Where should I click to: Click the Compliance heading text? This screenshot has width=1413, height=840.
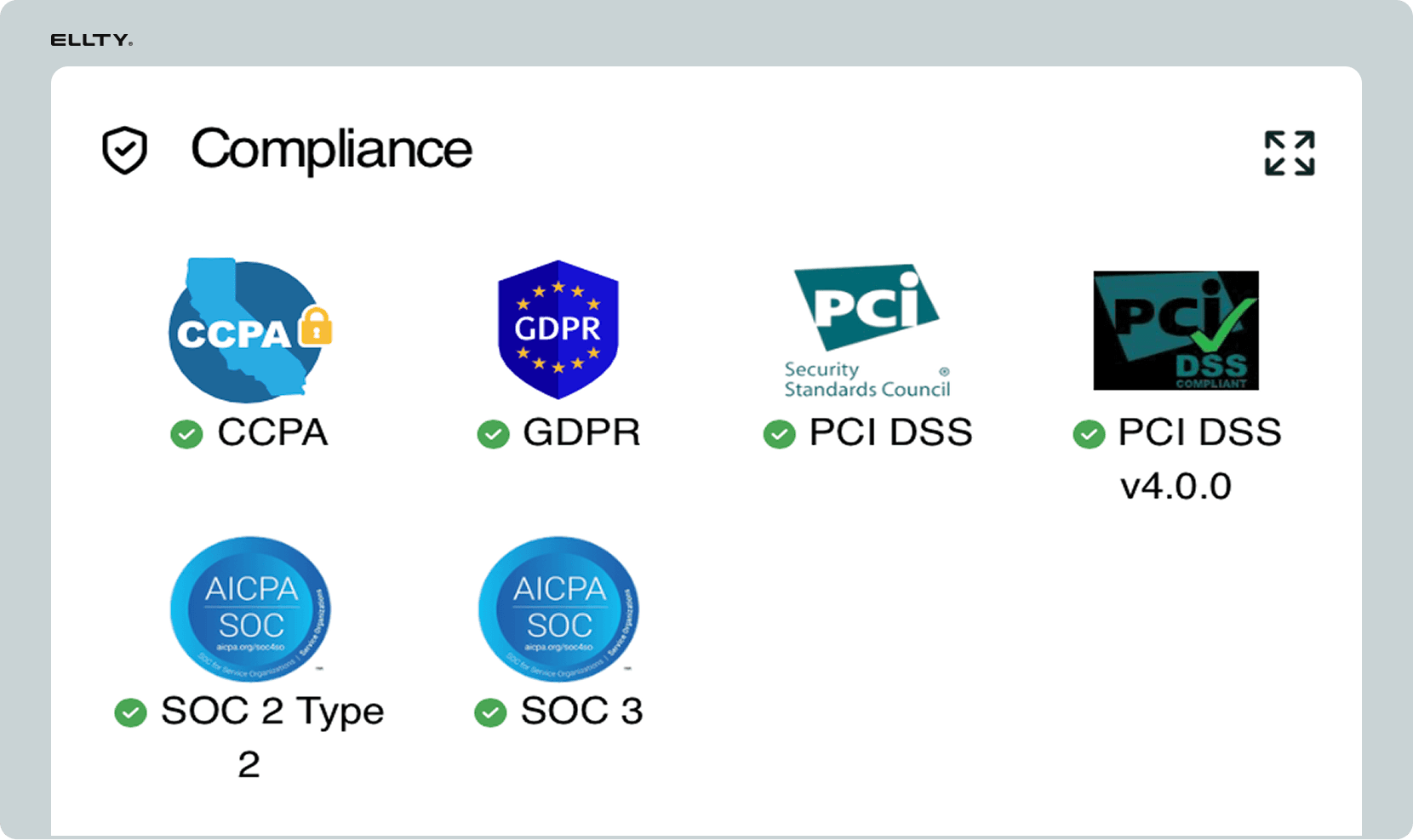[x=331, y=150]
